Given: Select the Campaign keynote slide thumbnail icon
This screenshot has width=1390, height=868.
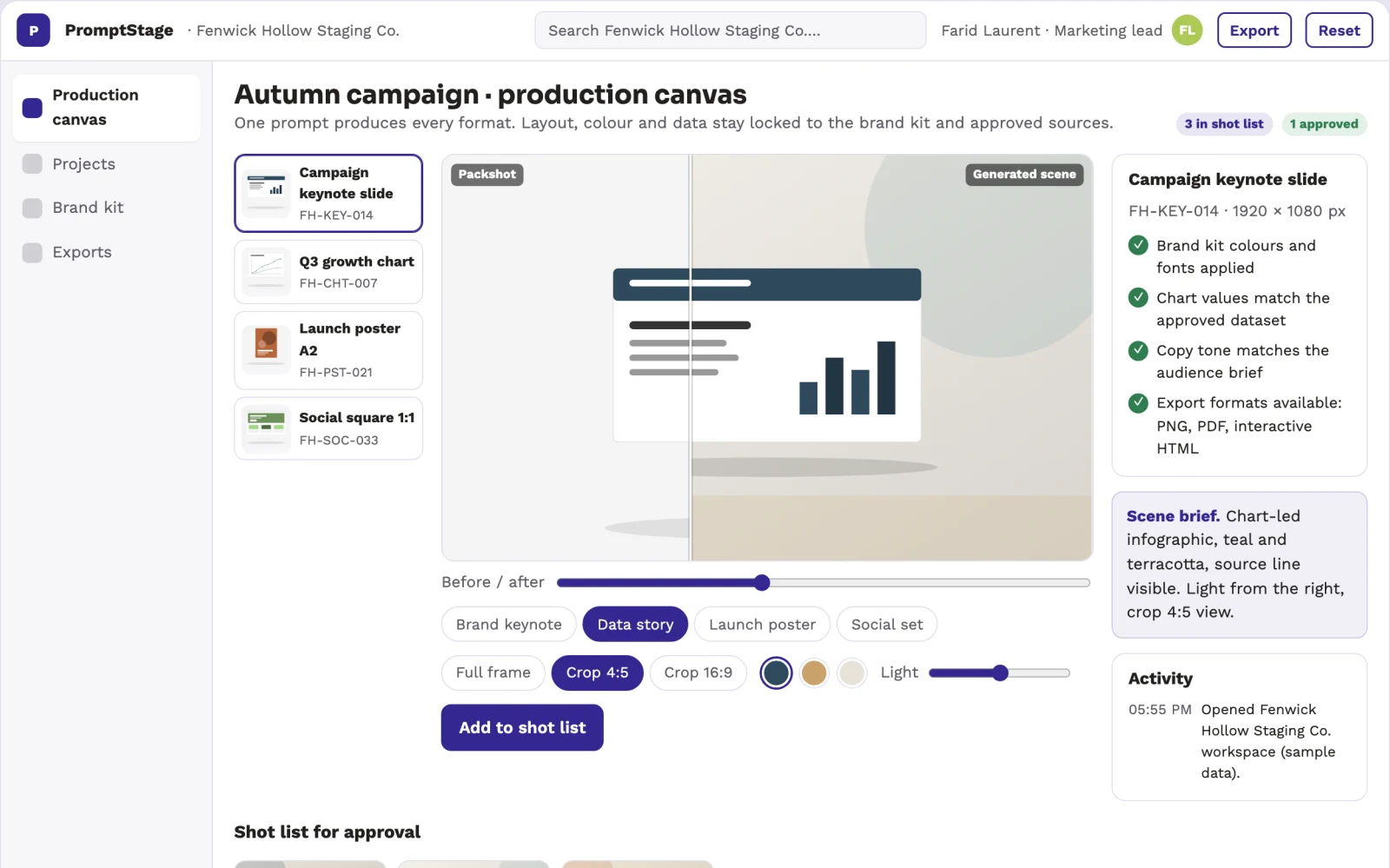Looking at the screenshot, I should (266, 193).
